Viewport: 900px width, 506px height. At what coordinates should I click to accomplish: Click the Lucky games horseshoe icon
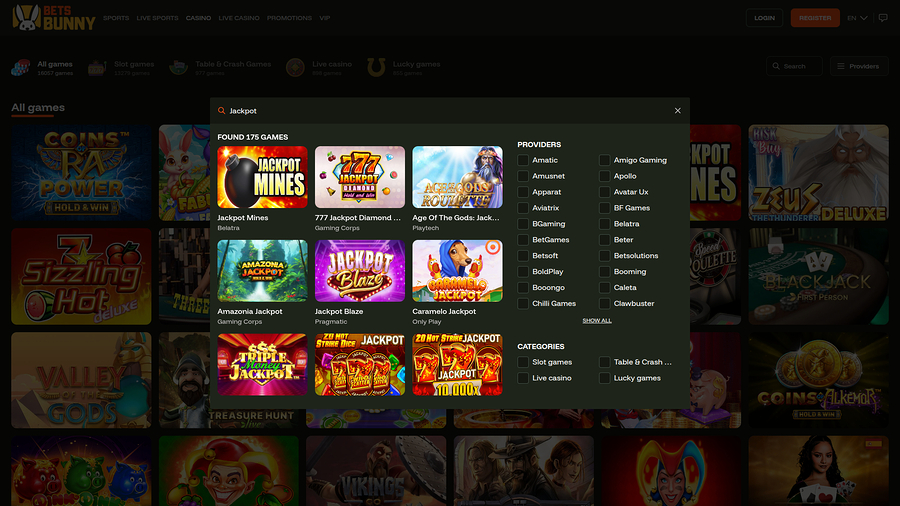click(x=376, y=68)
